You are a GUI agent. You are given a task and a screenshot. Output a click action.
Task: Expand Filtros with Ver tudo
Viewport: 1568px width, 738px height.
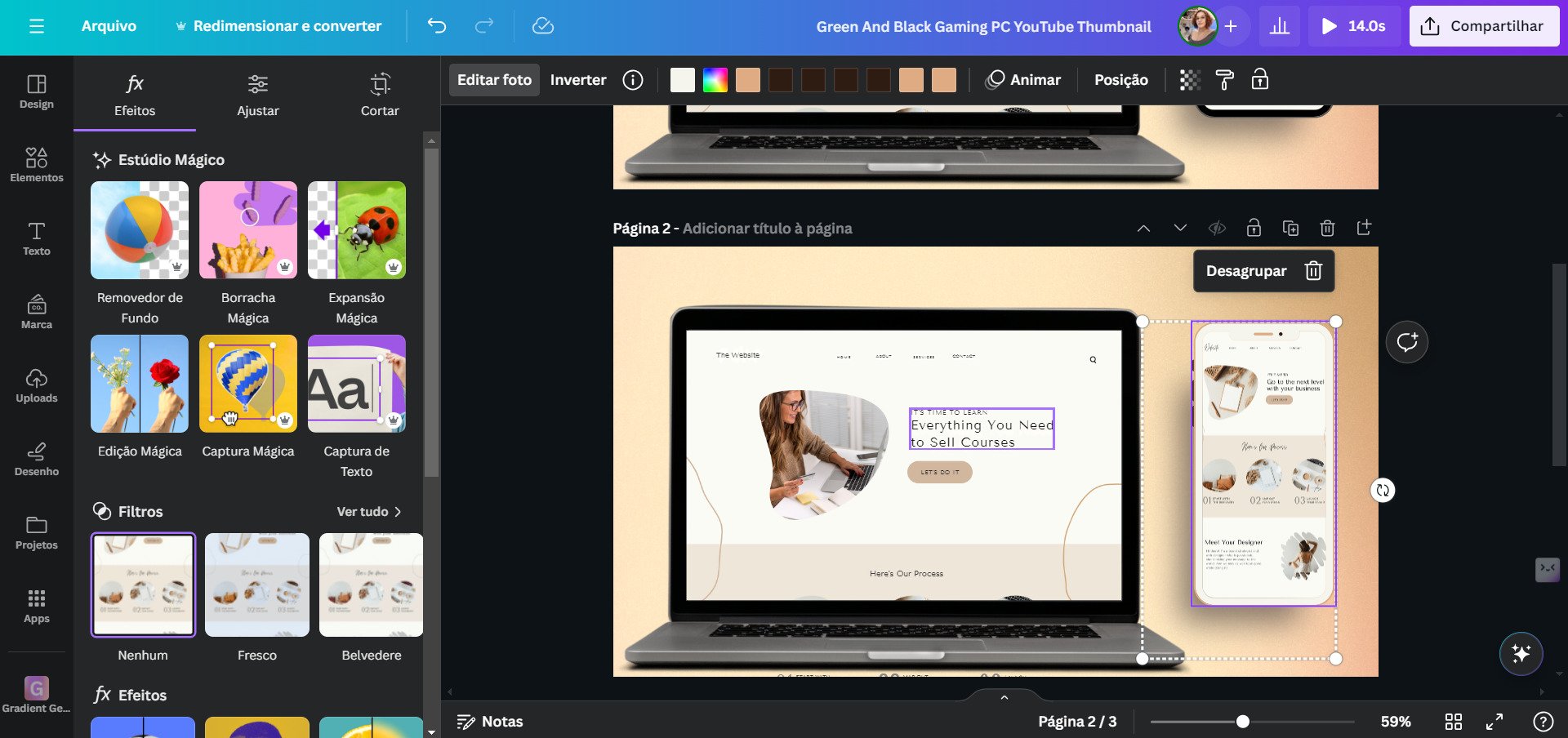point(369,512)
